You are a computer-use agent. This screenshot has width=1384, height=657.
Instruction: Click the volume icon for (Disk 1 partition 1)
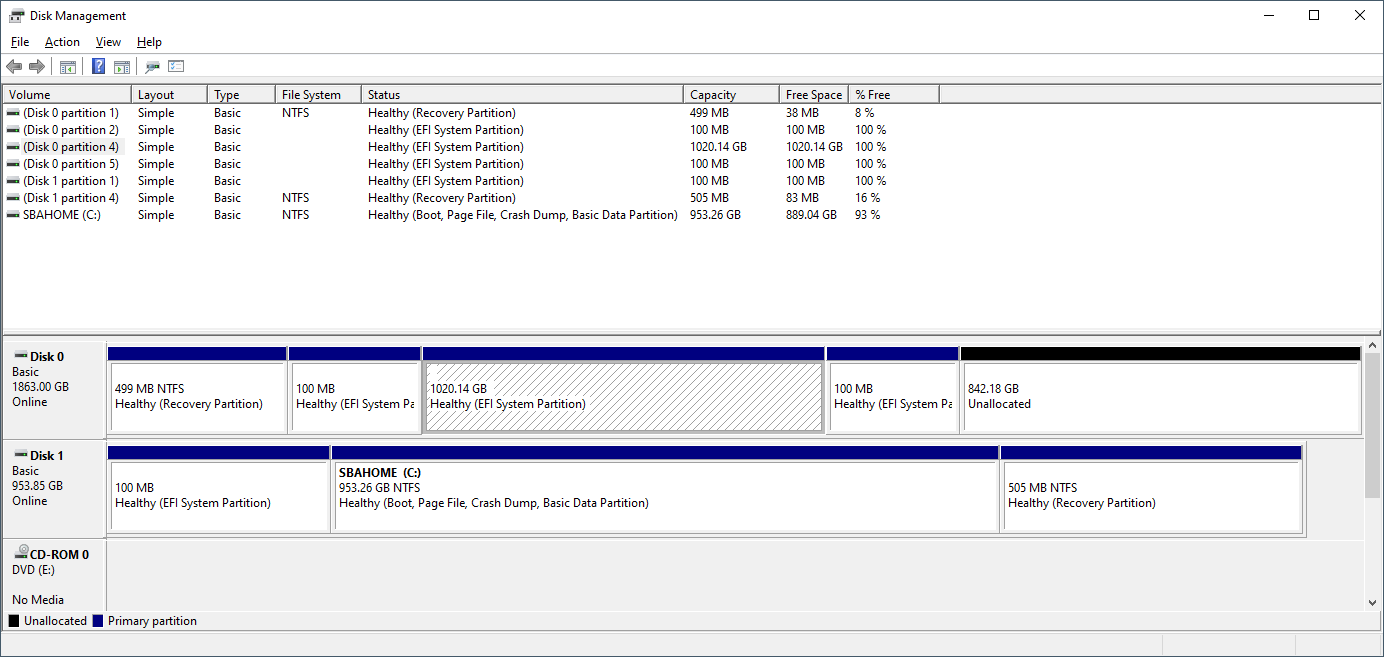13,181
